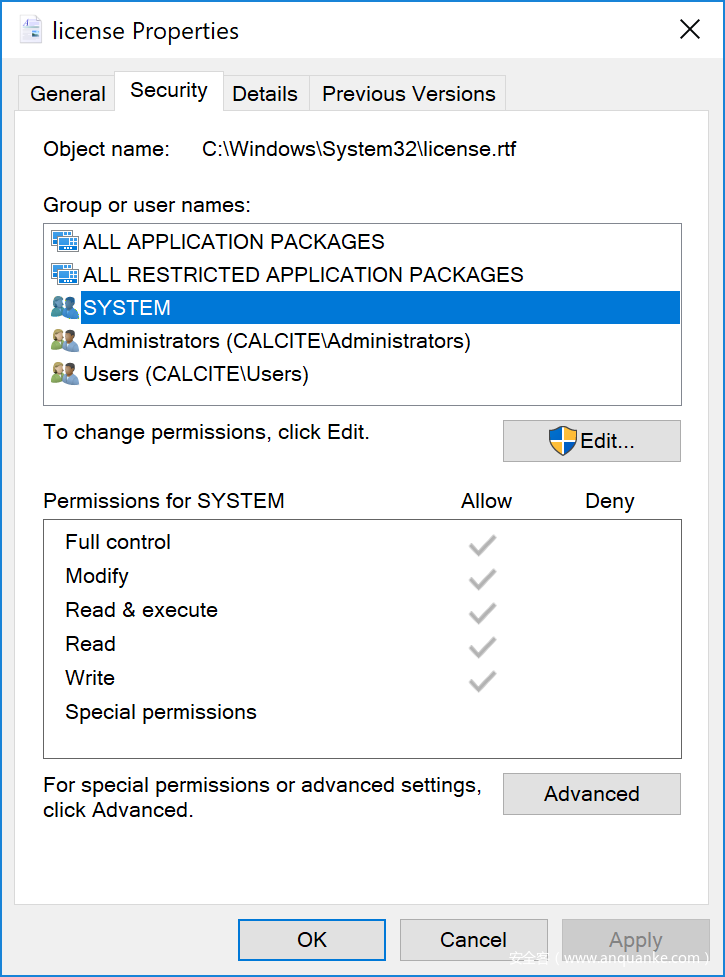
Task: Click the Users group icon
Action: coord(65,374)
